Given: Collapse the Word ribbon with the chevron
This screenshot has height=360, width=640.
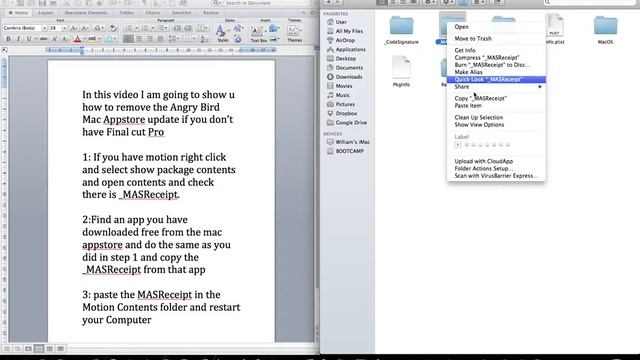Looking at the screenshot, I should [x=303, y=13].
